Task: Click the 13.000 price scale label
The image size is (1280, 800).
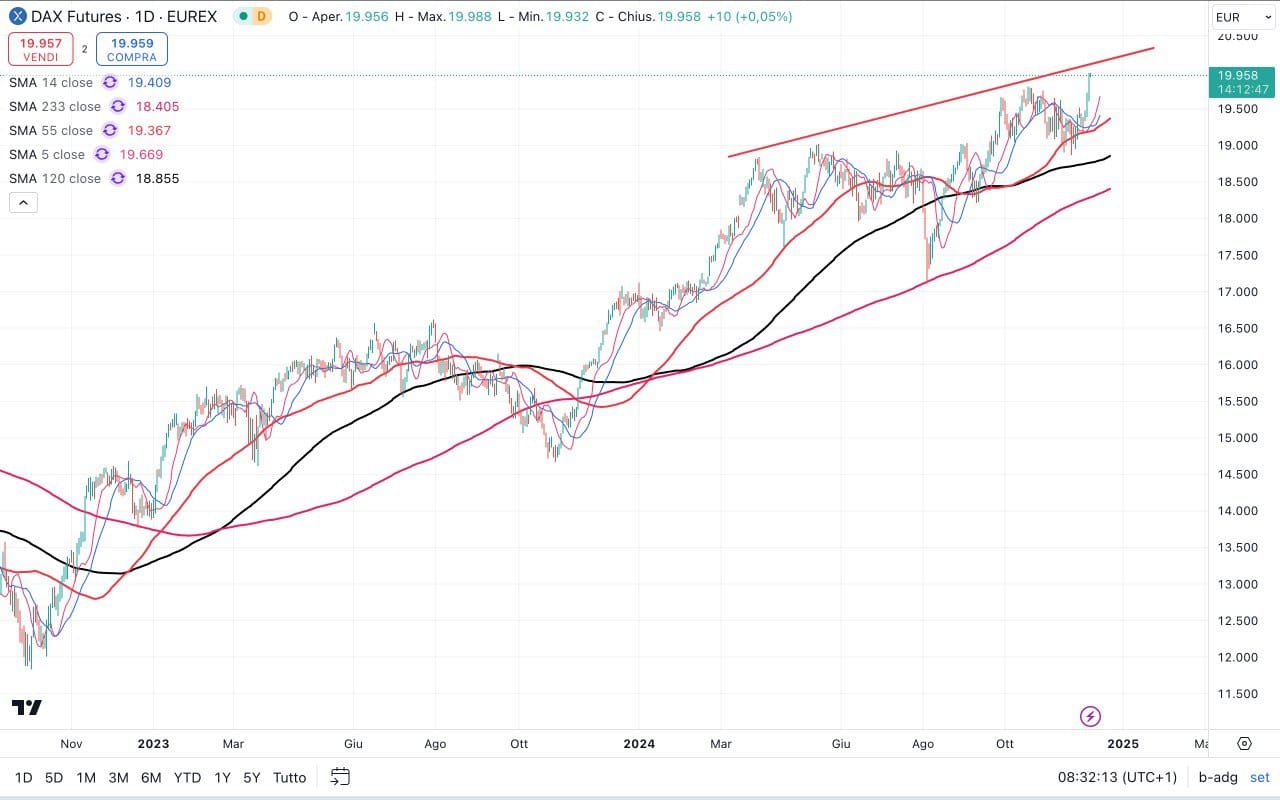Action: [1237, 584]
